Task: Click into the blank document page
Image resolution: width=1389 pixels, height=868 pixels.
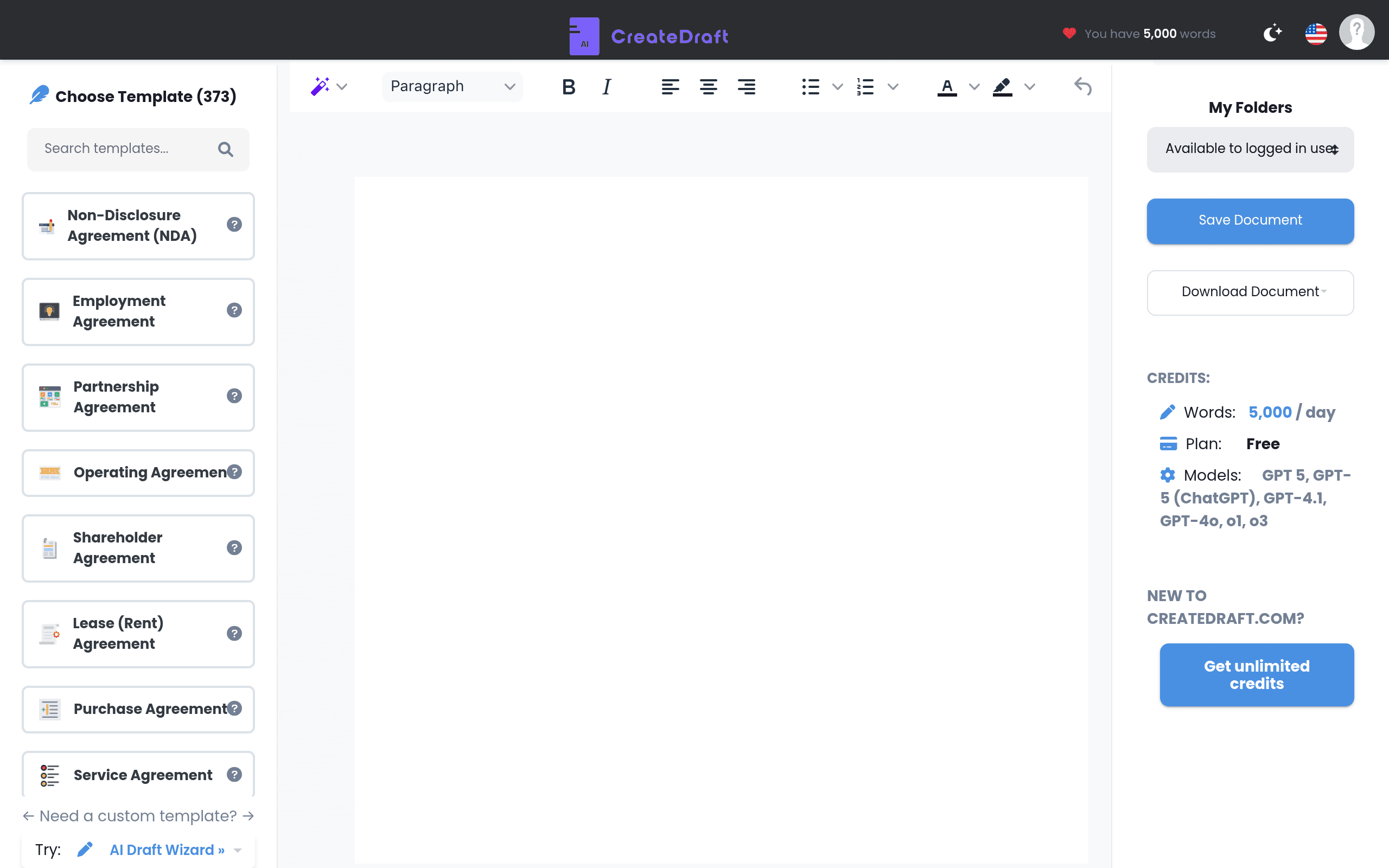Action: (721, 520)
